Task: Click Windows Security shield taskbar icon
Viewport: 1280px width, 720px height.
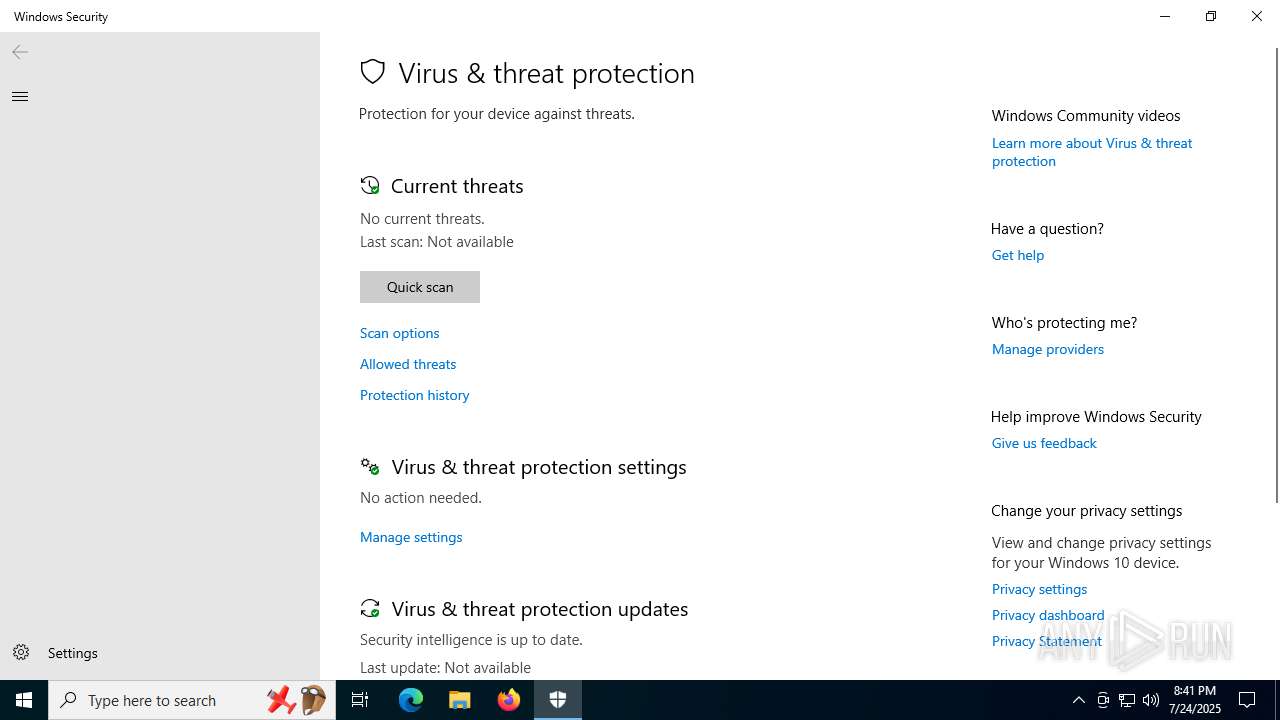Action: (x=558, y=700)
